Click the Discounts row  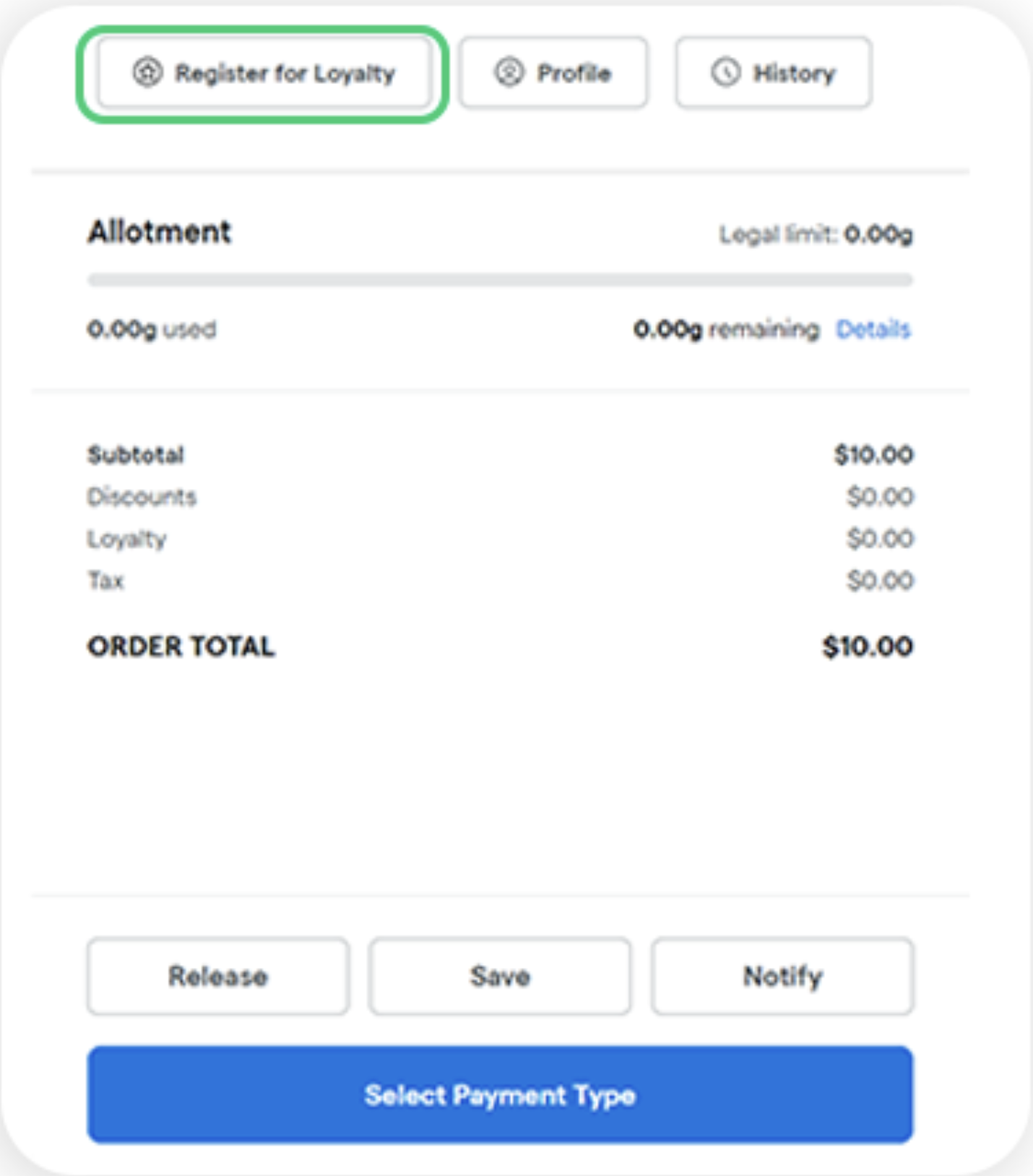[x=500, y=497]
